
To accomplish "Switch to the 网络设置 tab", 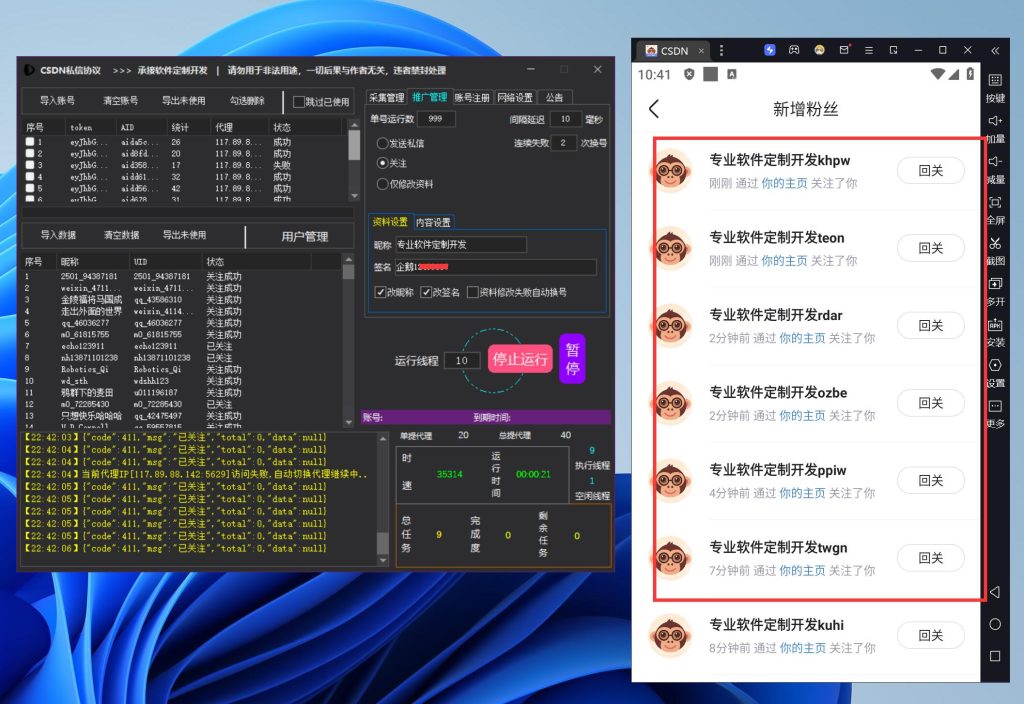I will pos(515,98).
